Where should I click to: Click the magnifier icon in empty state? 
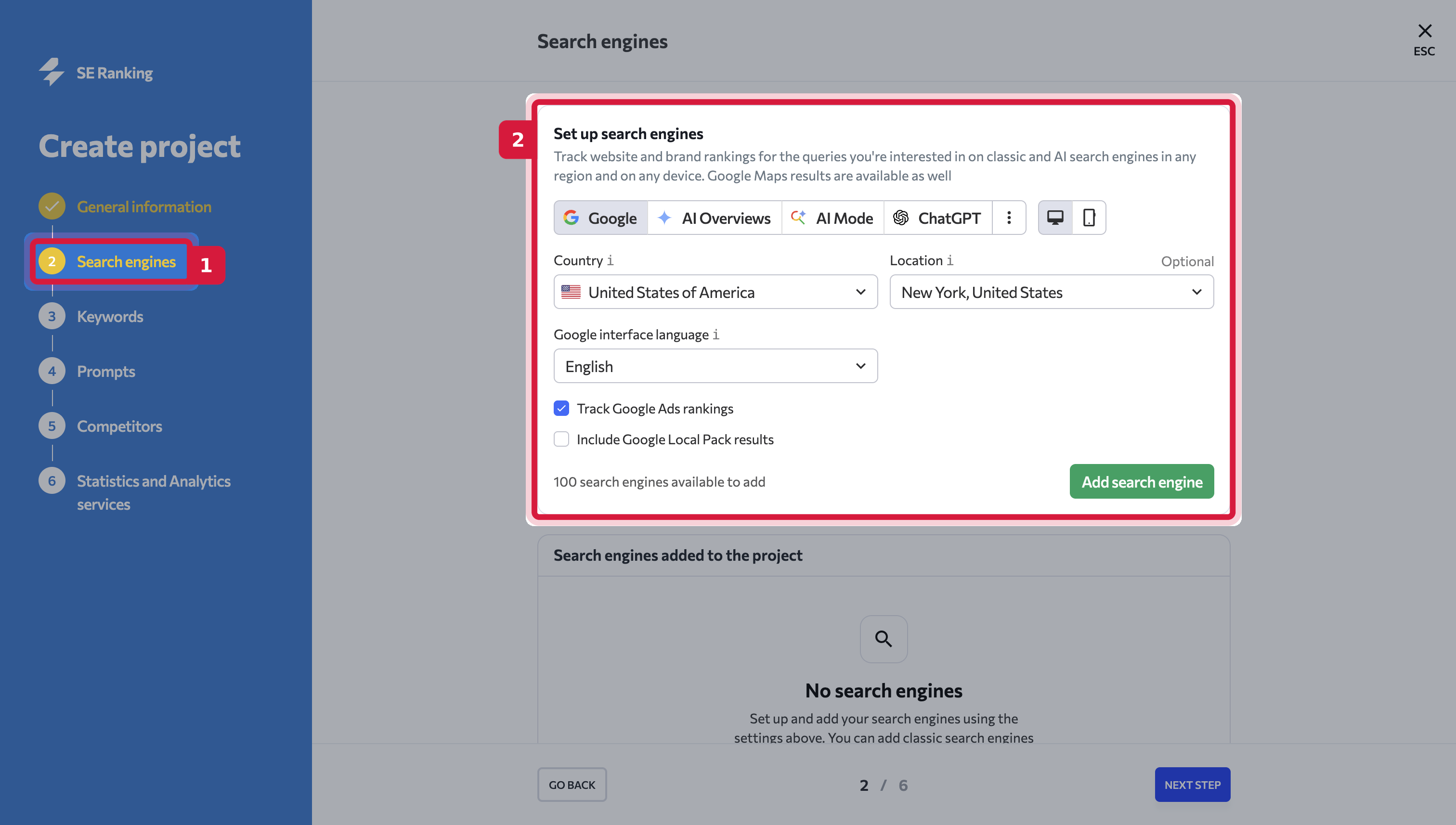click(884, 639)
